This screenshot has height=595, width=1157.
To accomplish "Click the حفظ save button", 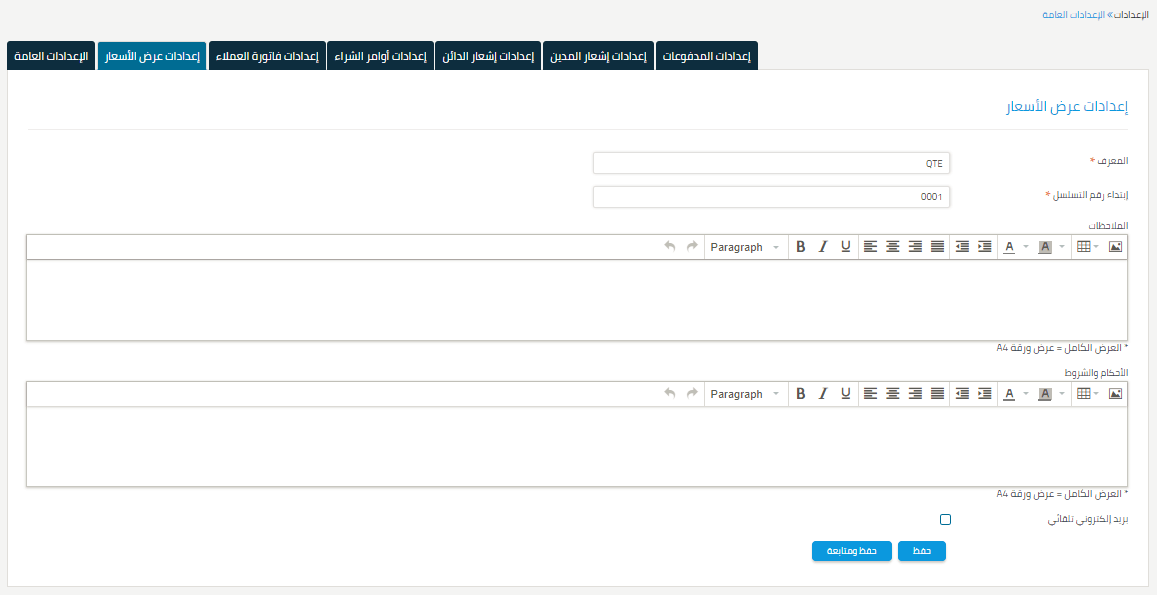I will click(921, 551).
